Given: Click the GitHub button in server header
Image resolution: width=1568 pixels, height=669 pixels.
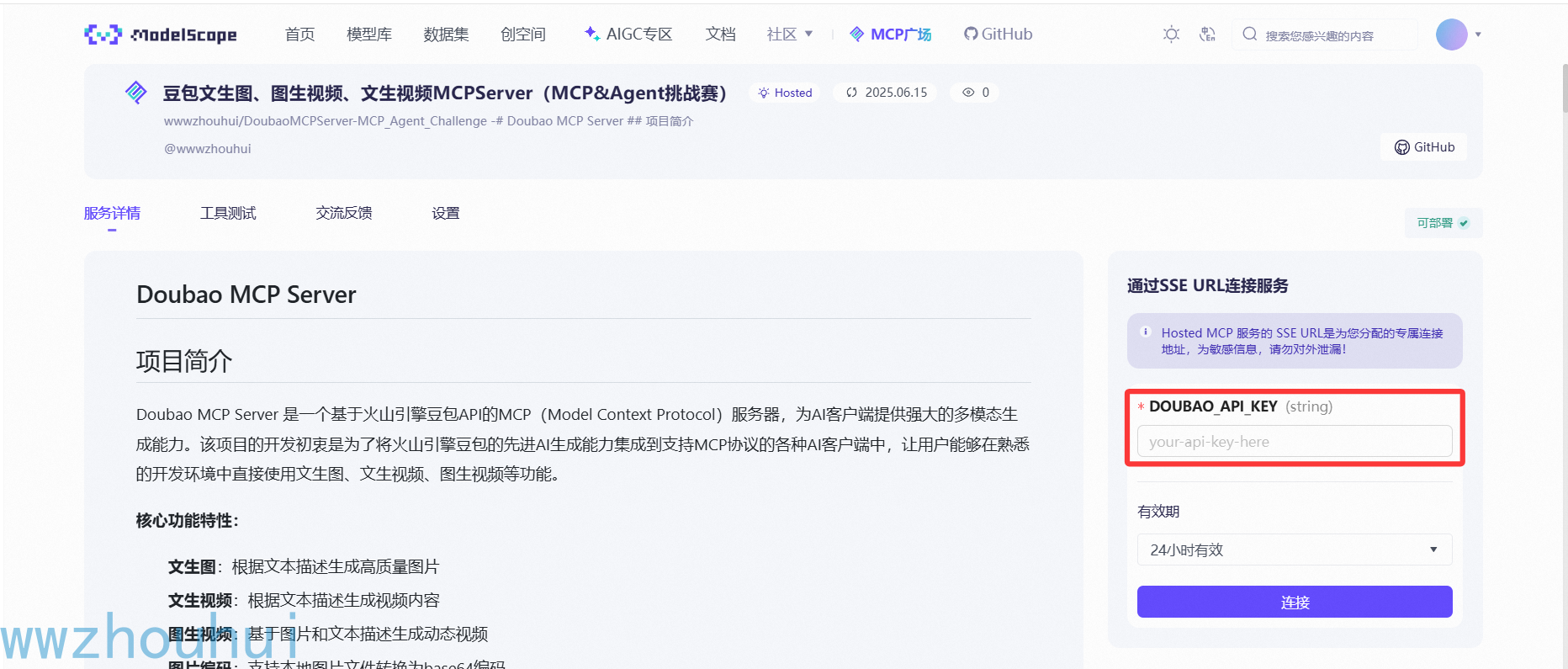Looking at the screenshot, I should (1424, 147).
